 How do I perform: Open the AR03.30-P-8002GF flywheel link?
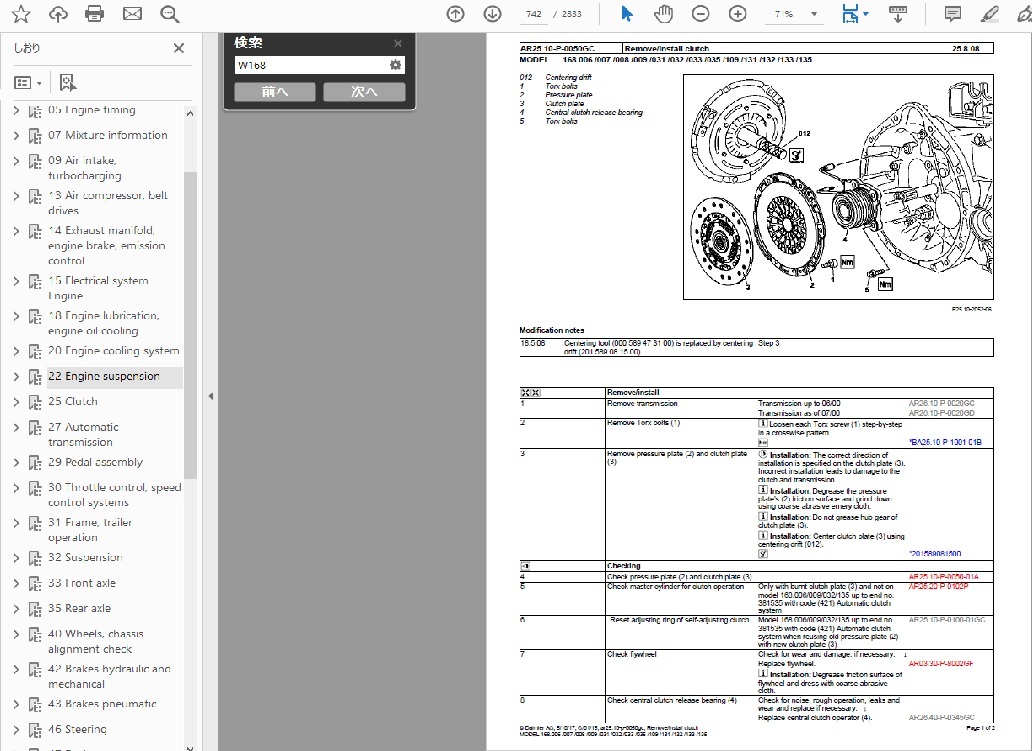[x=941, y=663]
